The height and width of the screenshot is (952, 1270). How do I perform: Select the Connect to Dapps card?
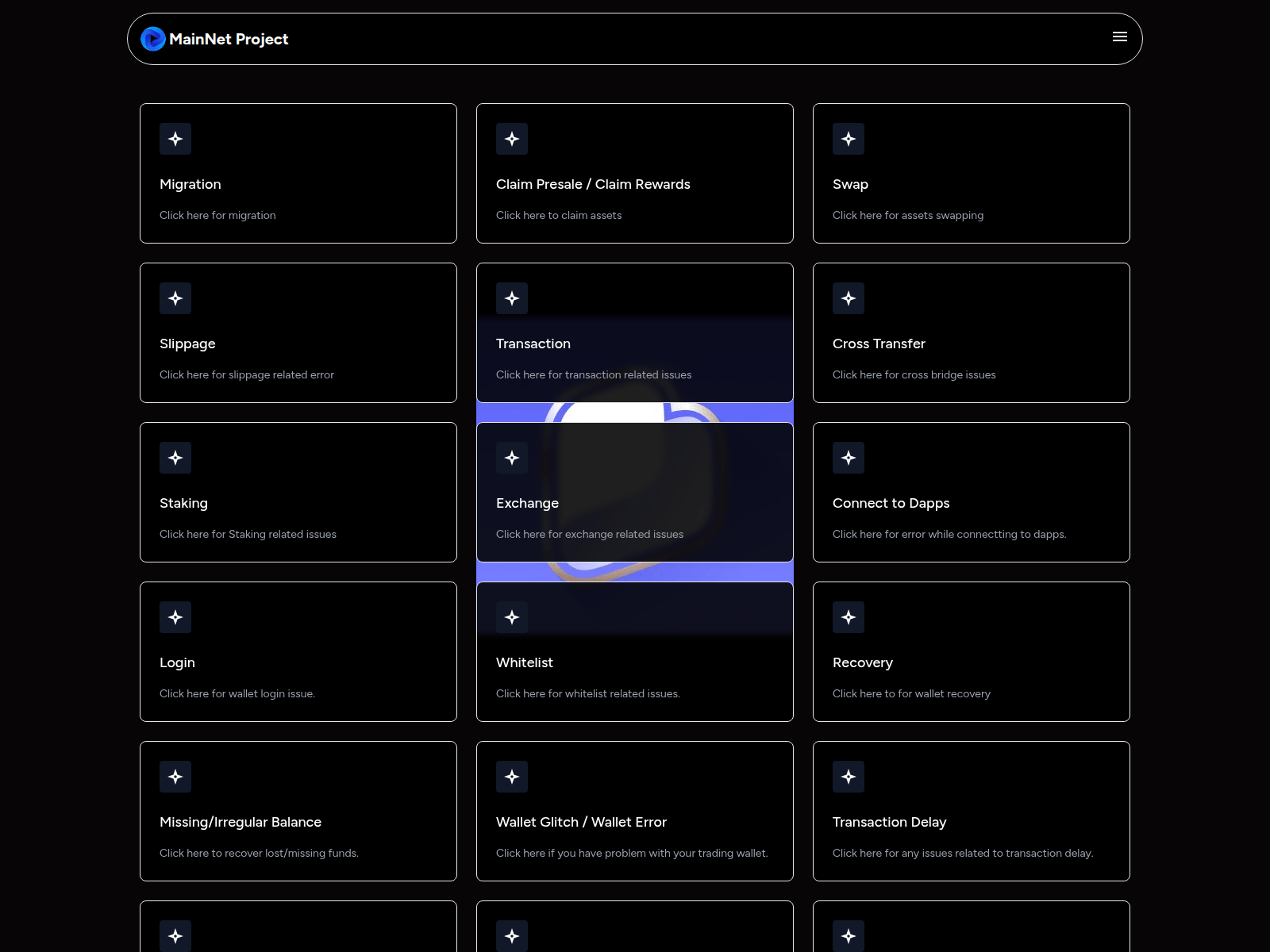click(972, 492)
